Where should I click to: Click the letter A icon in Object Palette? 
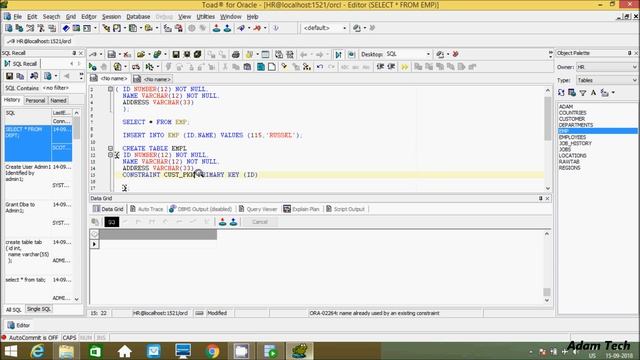point(593,93)
